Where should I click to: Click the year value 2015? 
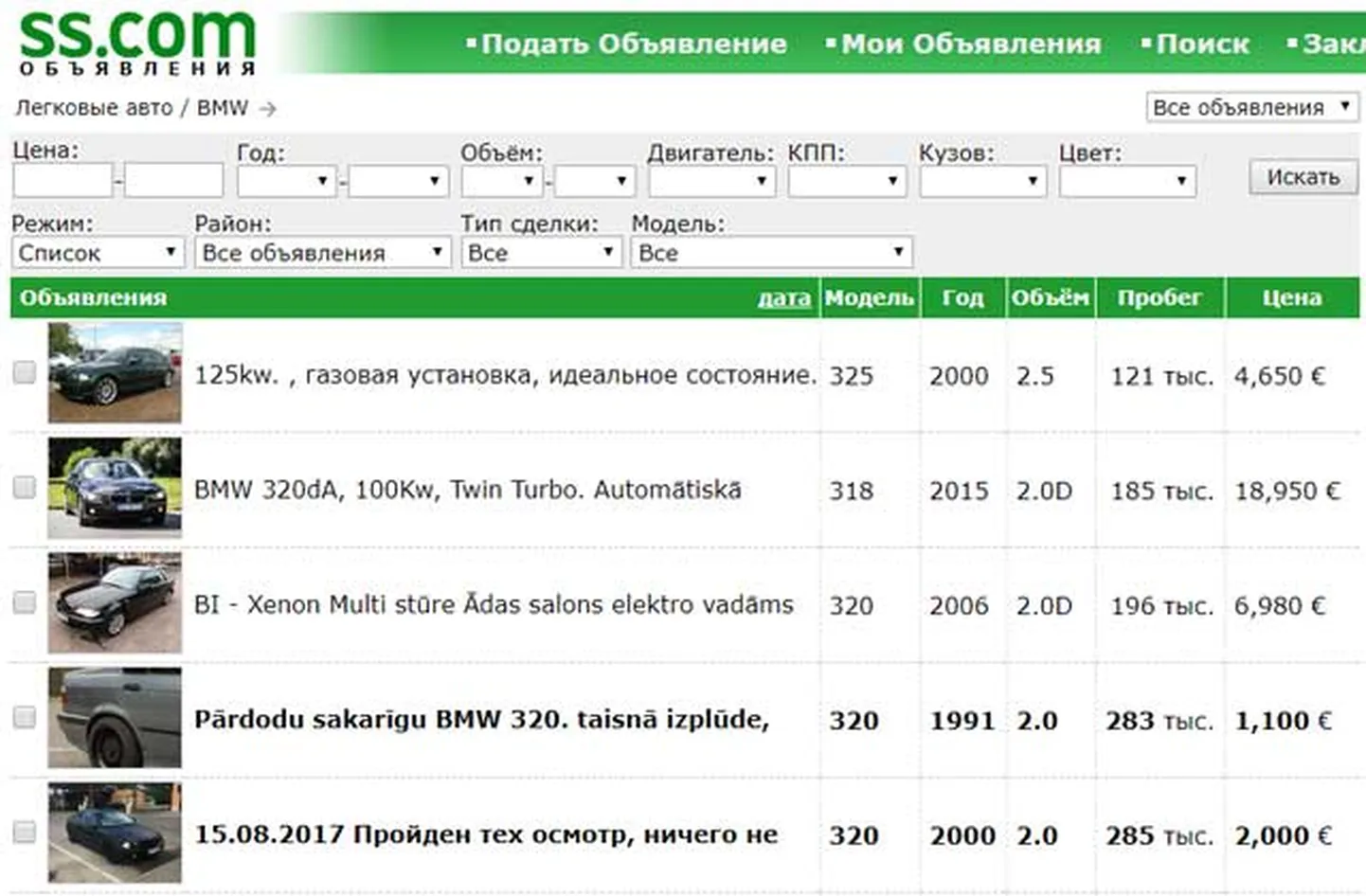959,491
